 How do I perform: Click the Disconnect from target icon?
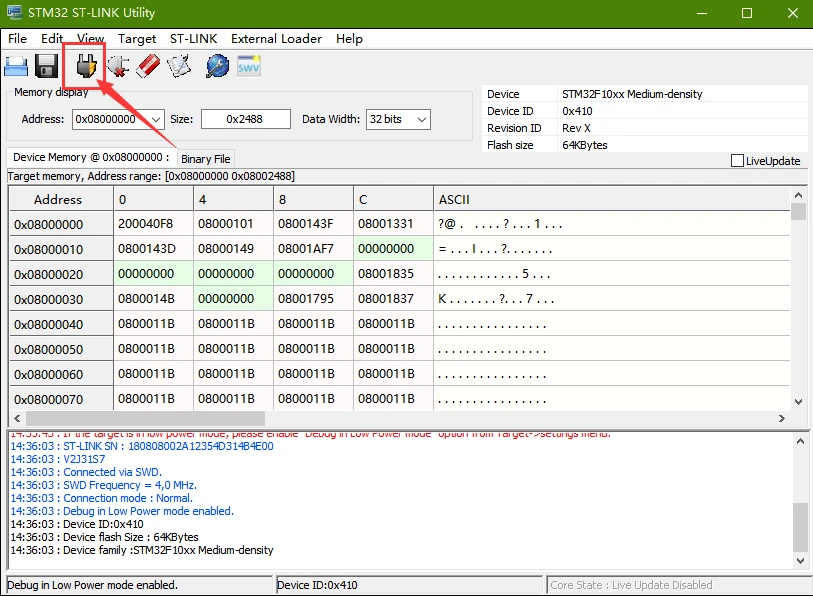coord(118,66)
